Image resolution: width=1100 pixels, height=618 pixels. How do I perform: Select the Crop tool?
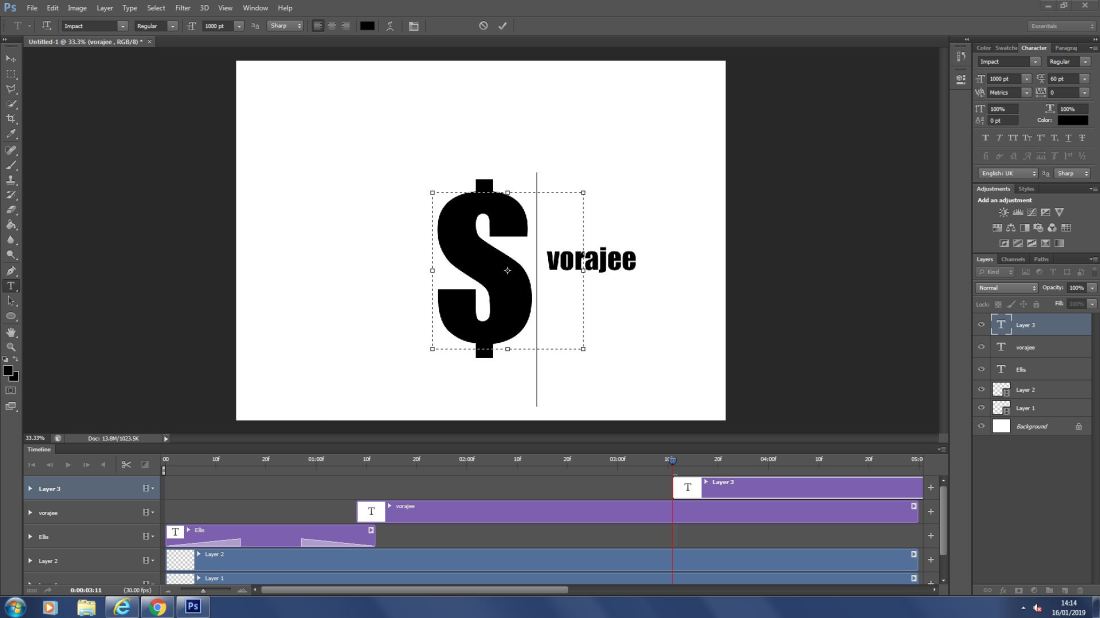point(11,118)
